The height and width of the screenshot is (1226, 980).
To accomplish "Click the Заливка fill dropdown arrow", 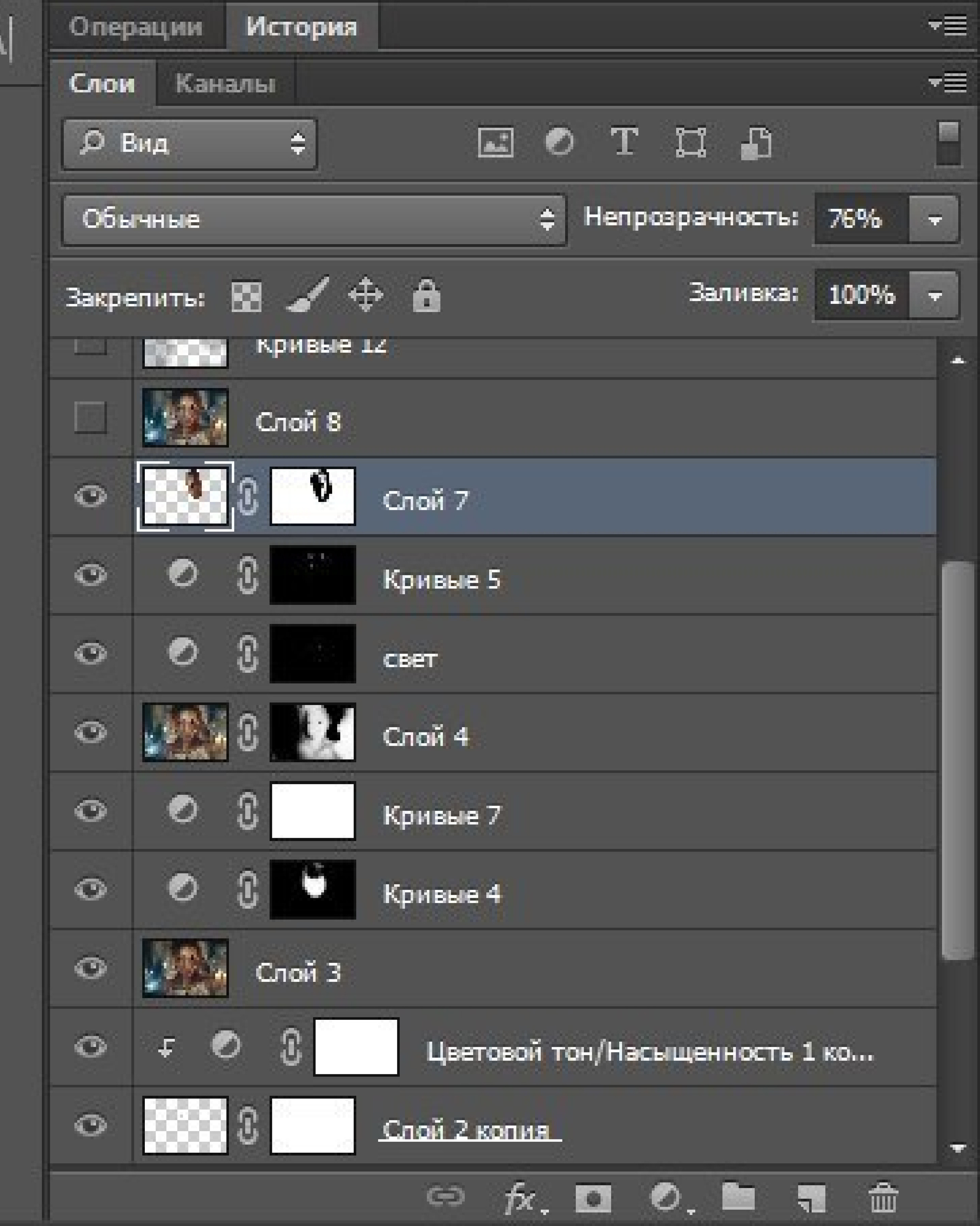I will [x=934, y=295].
